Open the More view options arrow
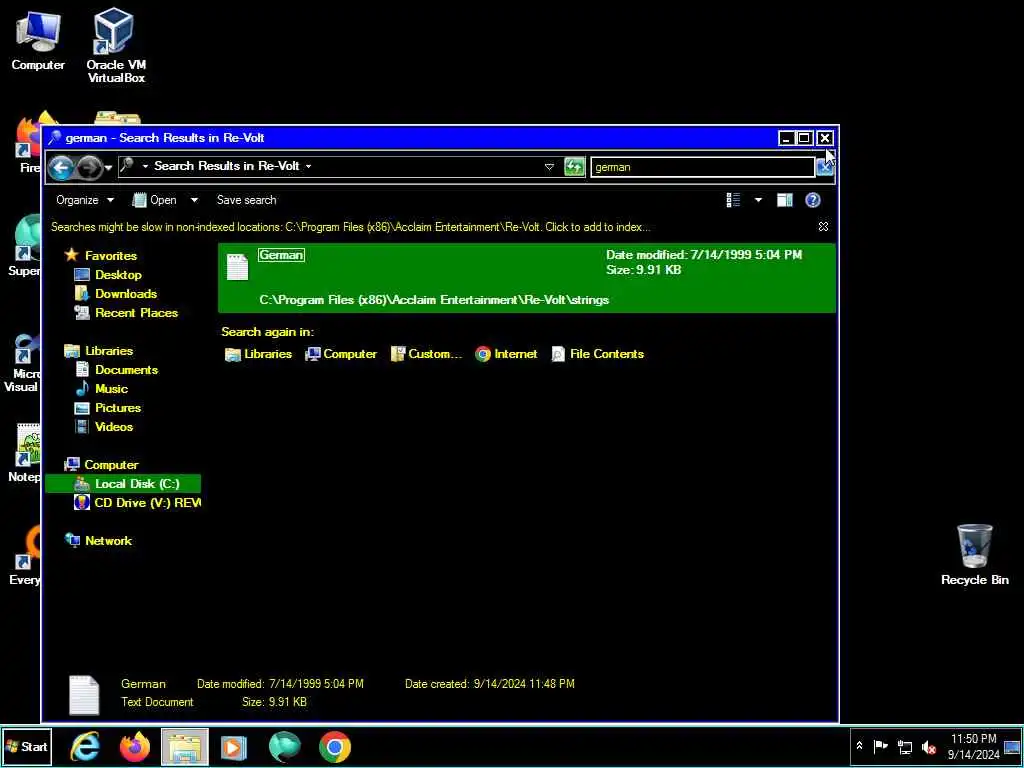1024x768 pixels. (758, 200)
